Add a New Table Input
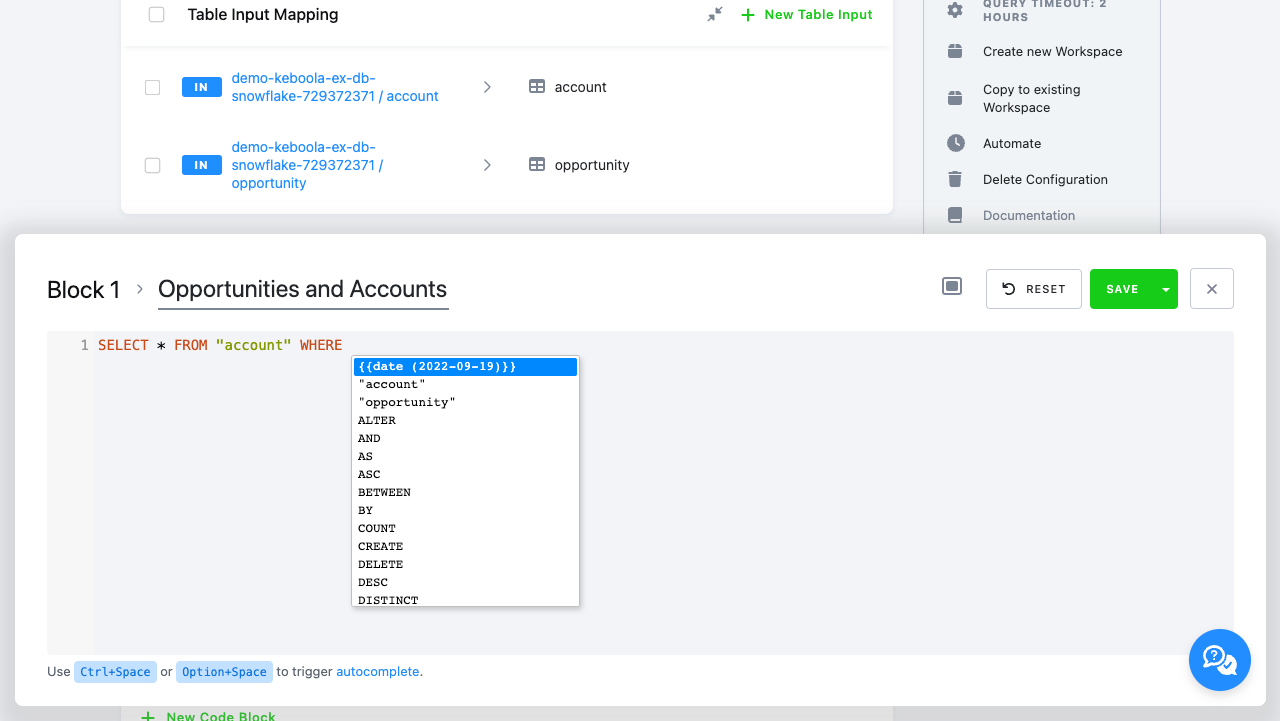 tap(806, 14)
